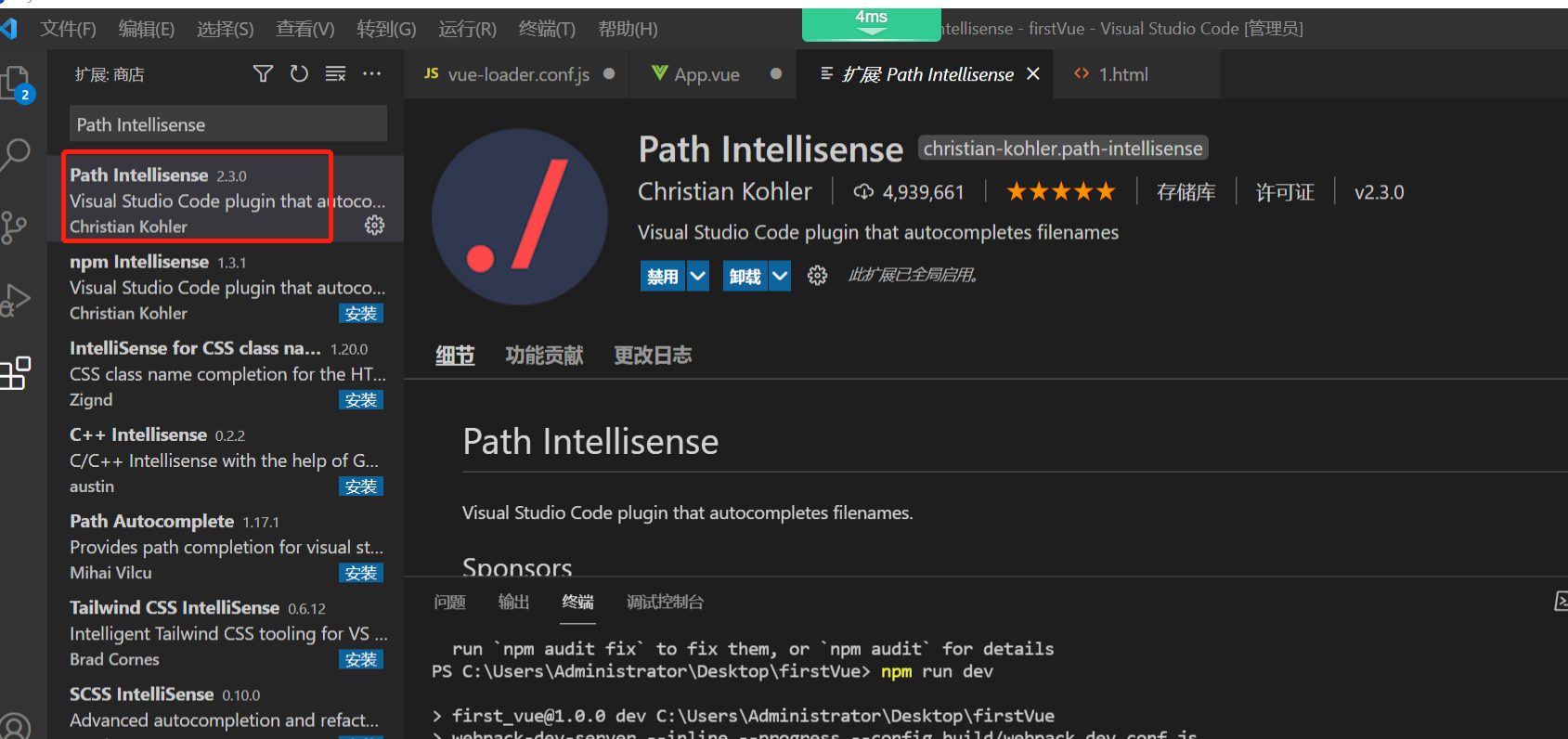Click the christian-kohler.path-intellisense identifier

(1063, 149)
